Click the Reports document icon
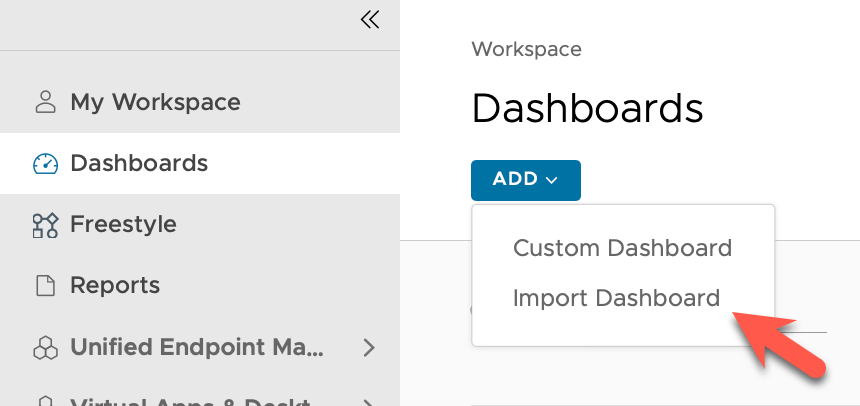The width and height of the screenshot is (860, 406). pyautogui.click(x=45, y=286)
